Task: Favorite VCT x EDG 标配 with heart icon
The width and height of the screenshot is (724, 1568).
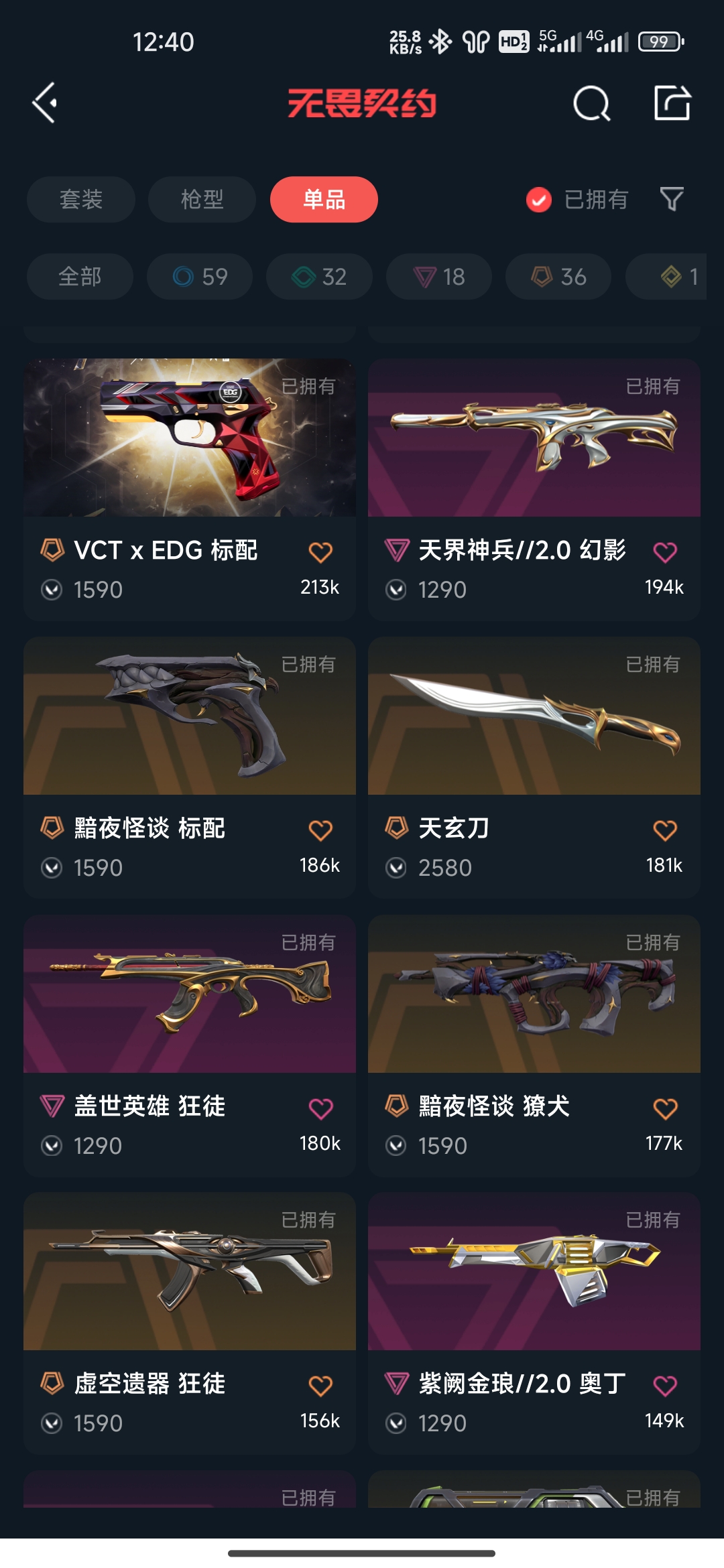Action: tap(320, 552)
